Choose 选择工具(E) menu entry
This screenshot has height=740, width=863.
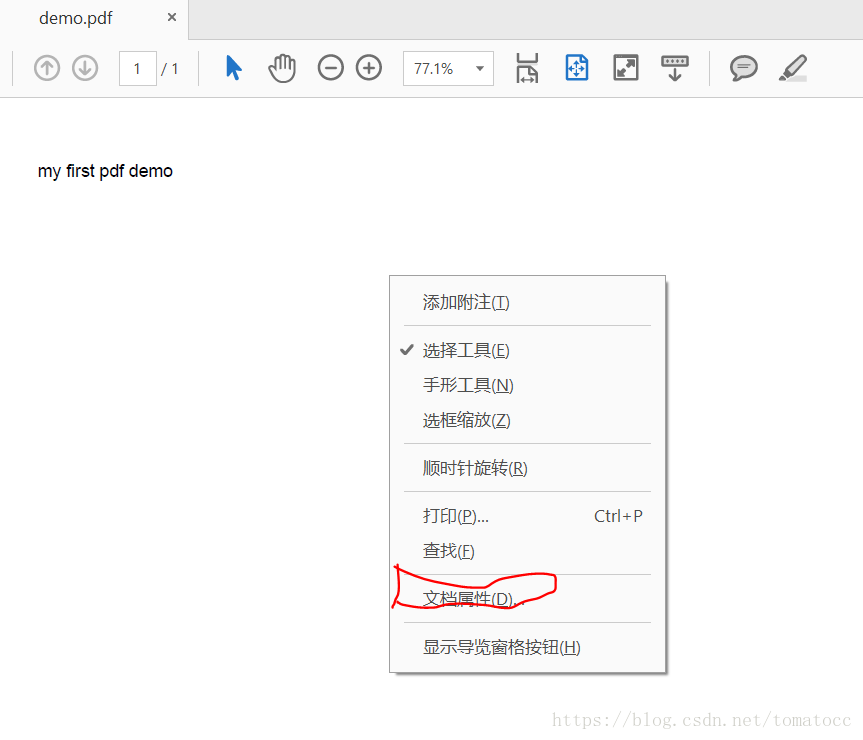[x=527, y=350]
